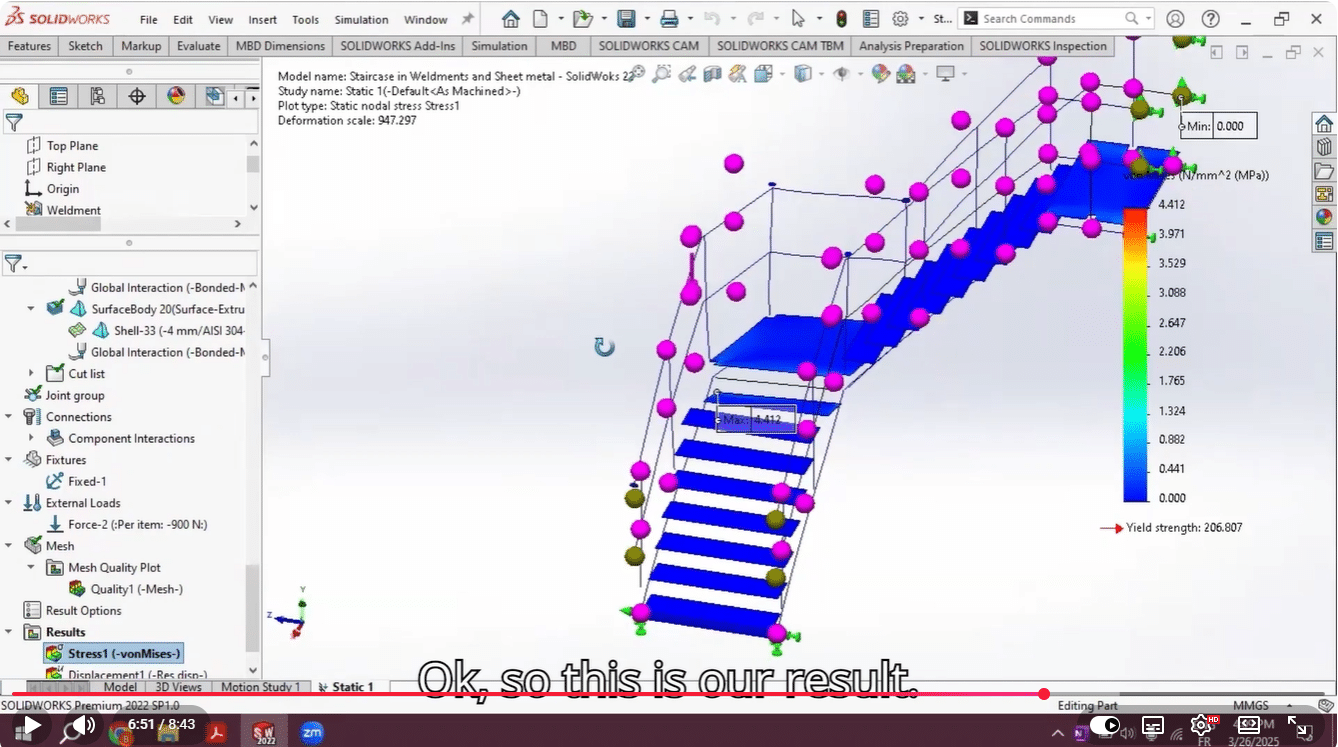
Task: Click the Edit Appearance icon in view toolbar
Action: [880, 73]
